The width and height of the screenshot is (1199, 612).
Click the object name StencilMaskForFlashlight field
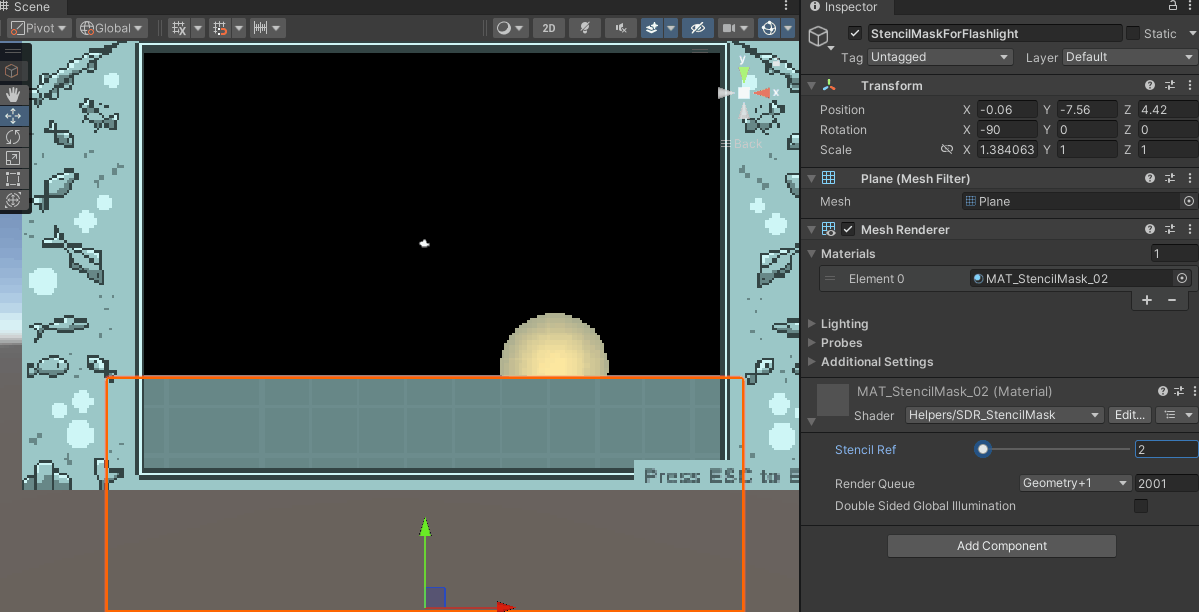994,34
